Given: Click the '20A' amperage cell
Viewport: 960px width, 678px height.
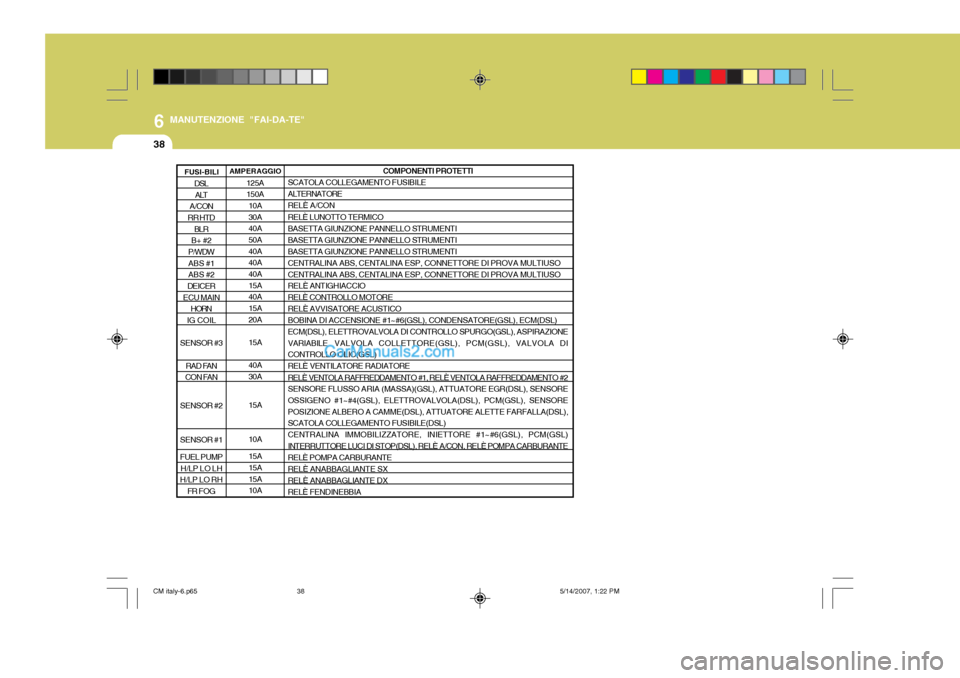Looking at the screenshot, I should (255, 320).
